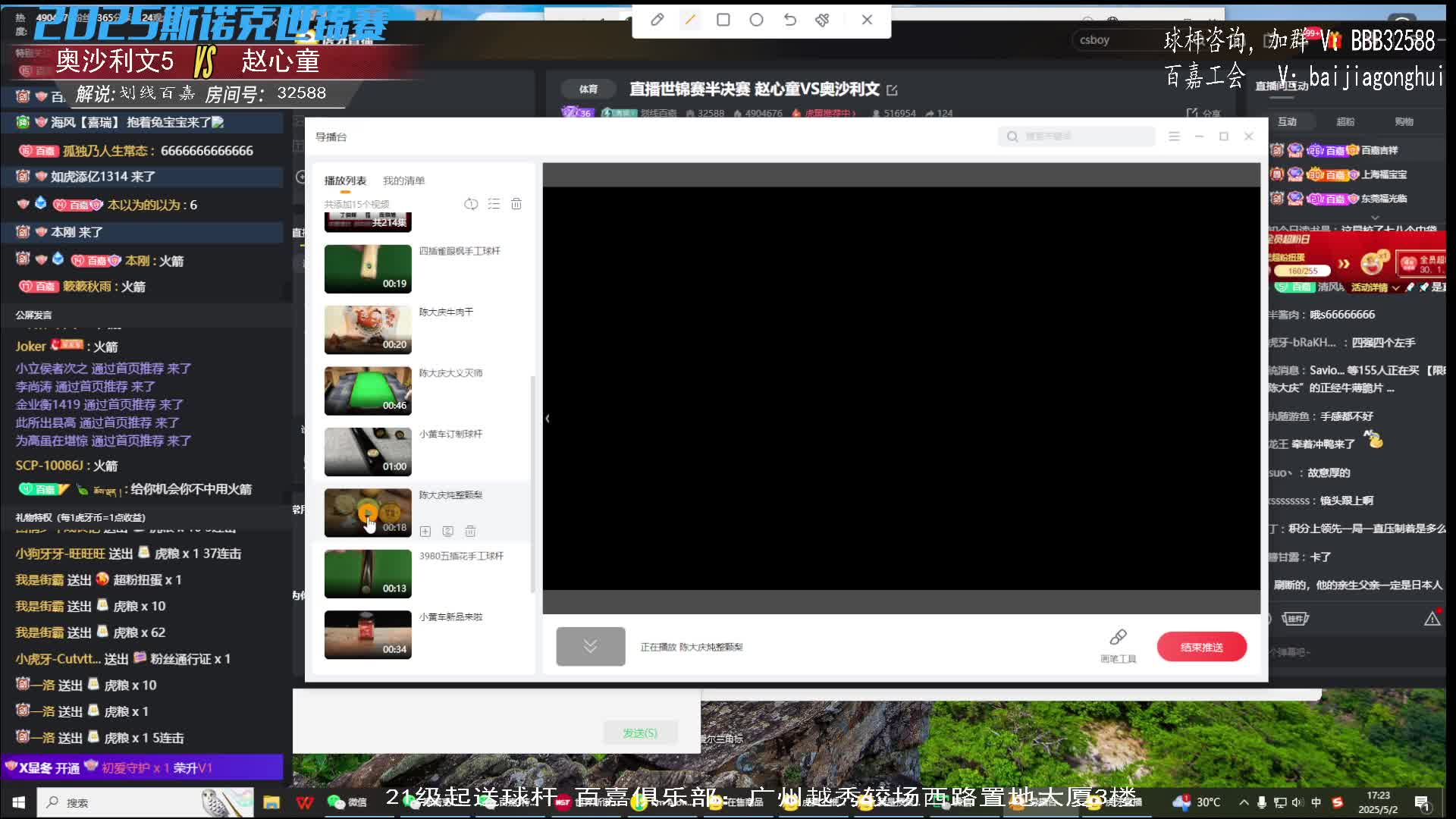
Task: Collapse the playlist panel with left arrow
Action: (548, 419)
